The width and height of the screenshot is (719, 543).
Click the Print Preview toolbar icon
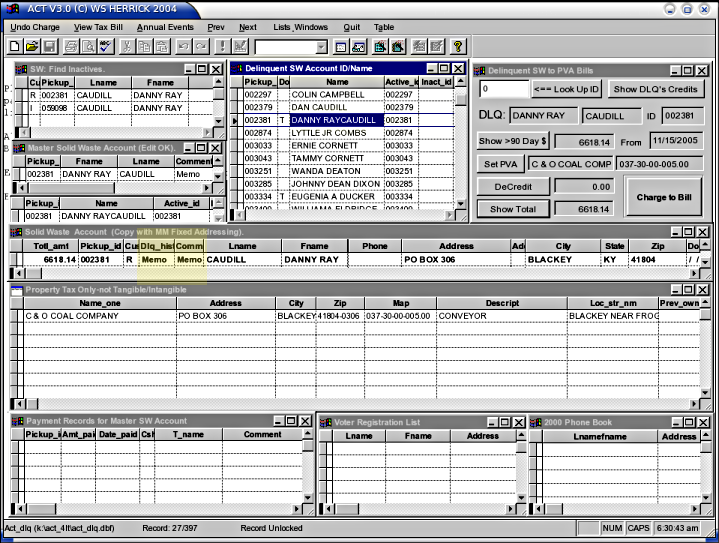(88, 46)
